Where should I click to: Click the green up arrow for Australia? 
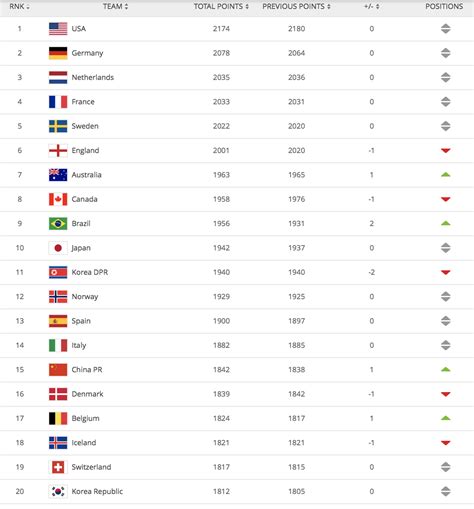coord(446,175)
